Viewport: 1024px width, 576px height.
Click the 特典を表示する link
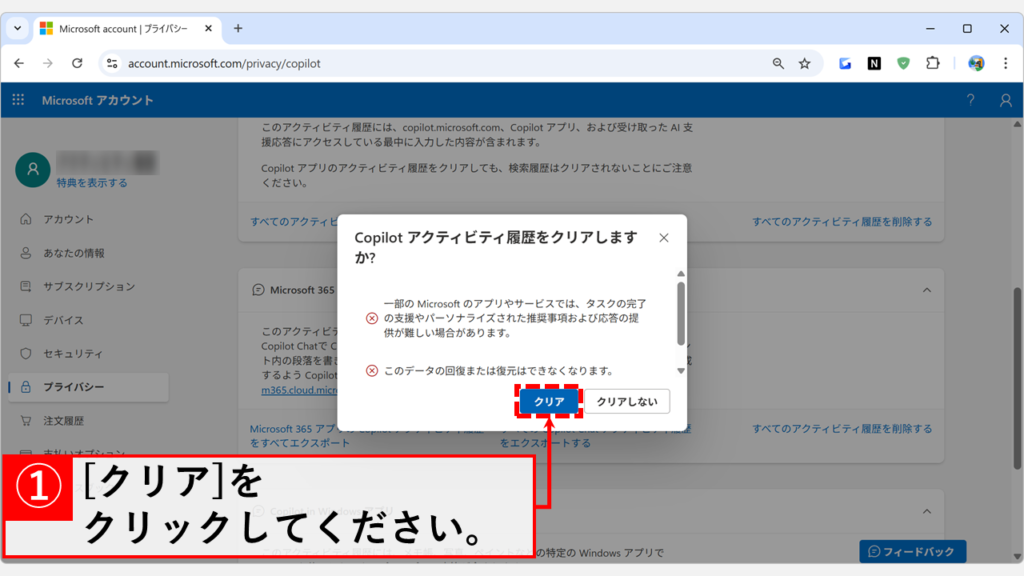[92, 183]
